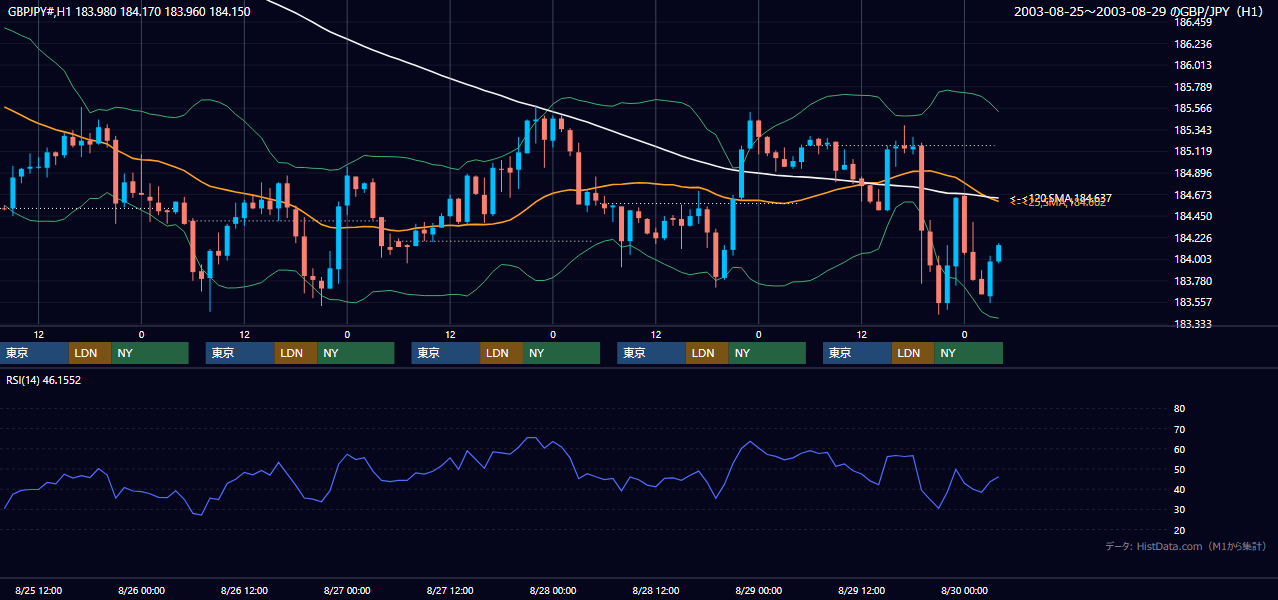Image resolution: width=1278 pixels, height=600 pixels.
Task: Select the 185.119 price axis label
Action: click(x=1193, y=151)
